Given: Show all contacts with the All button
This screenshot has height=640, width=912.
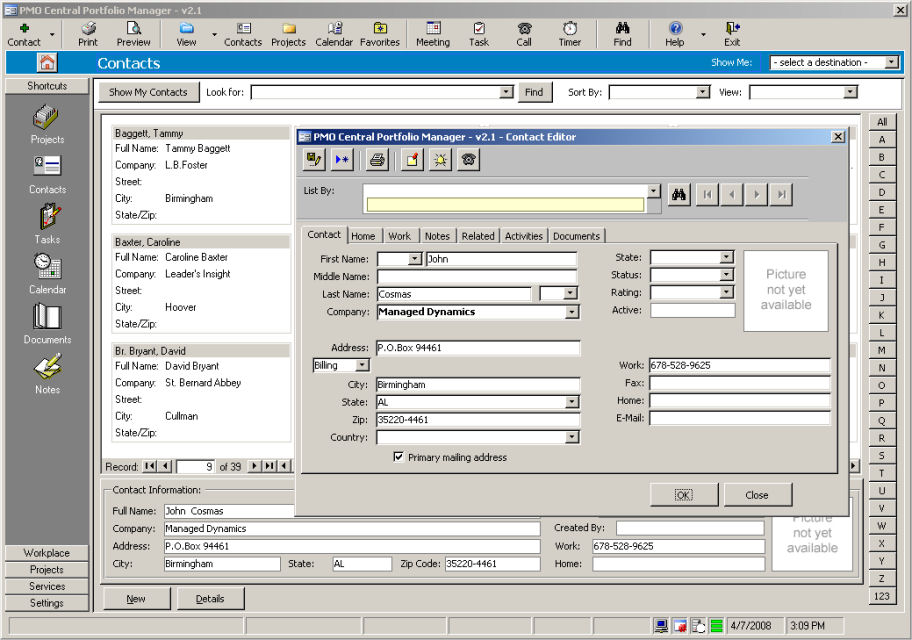Looking at the screenshot, I should [882, 122].
